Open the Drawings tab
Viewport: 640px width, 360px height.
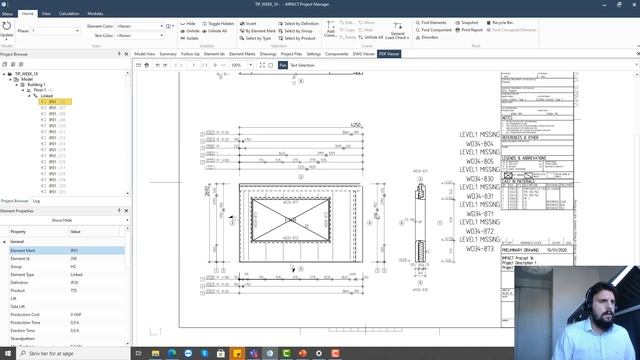click(x=268, y=54)
